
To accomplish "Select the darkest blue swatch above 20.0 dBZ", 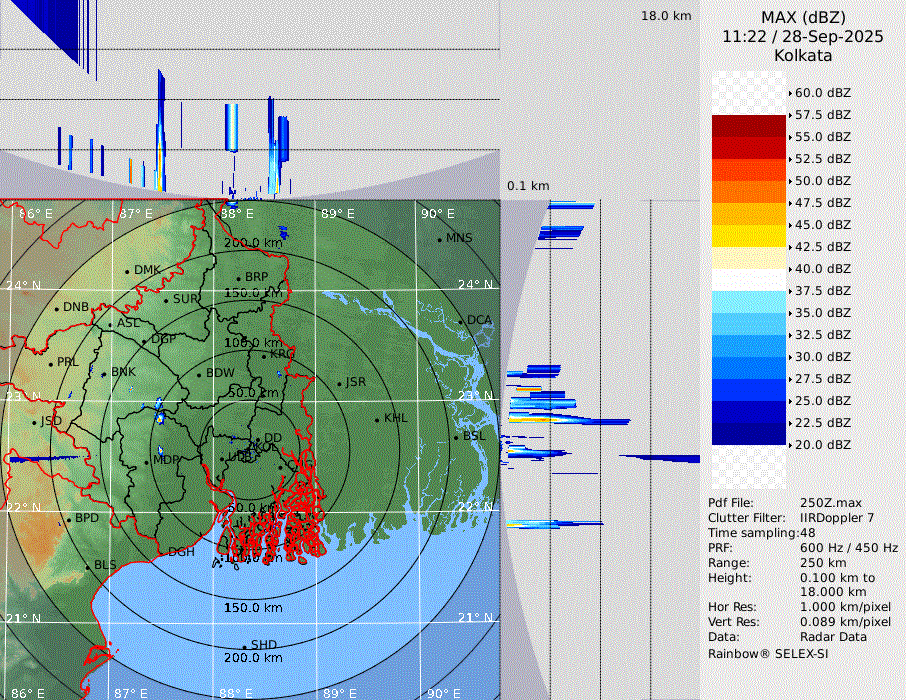I will (748, 433).
